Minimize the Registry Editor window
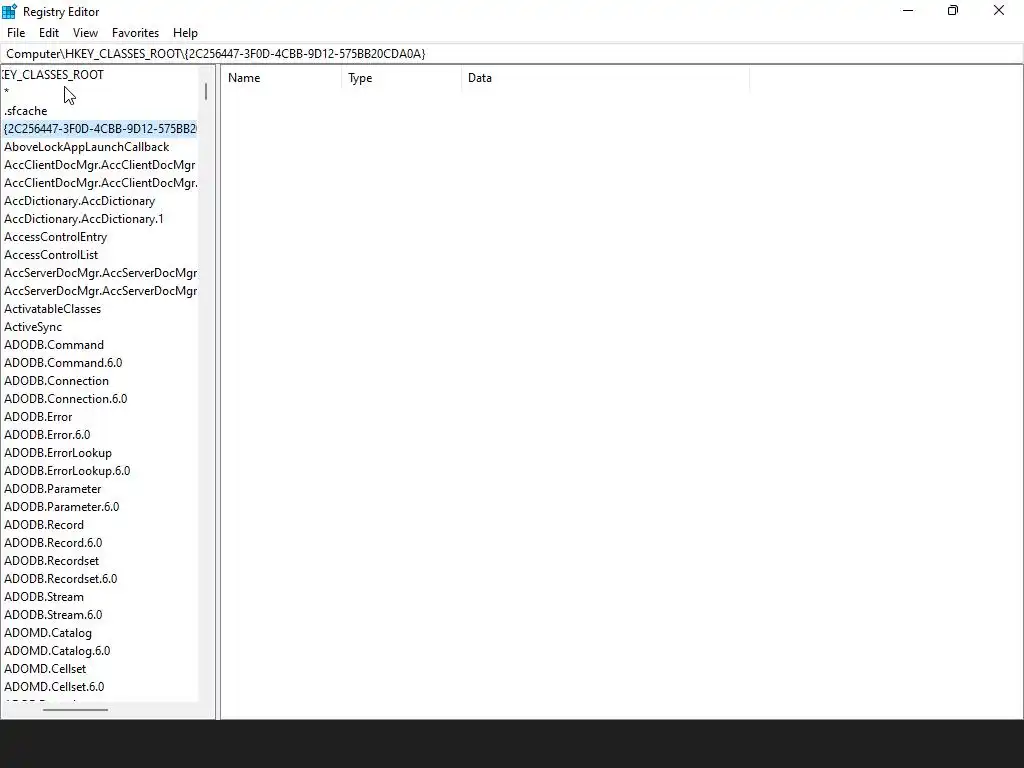The width and height of the screenshot is (1024, 768). pyautogui.click(x=908, y=10)
